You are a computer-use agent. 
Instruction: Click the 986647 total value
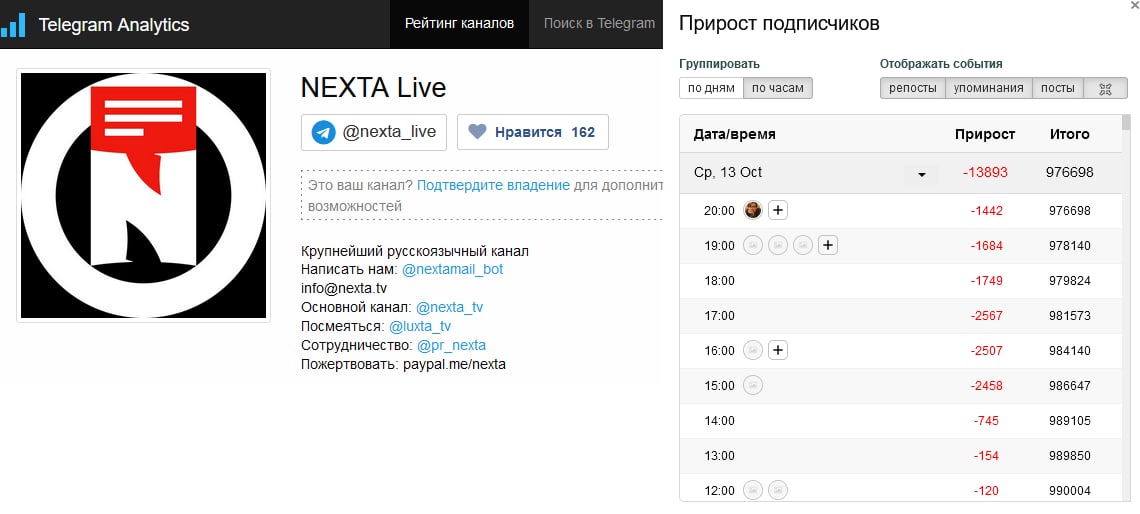(1069, 385)
